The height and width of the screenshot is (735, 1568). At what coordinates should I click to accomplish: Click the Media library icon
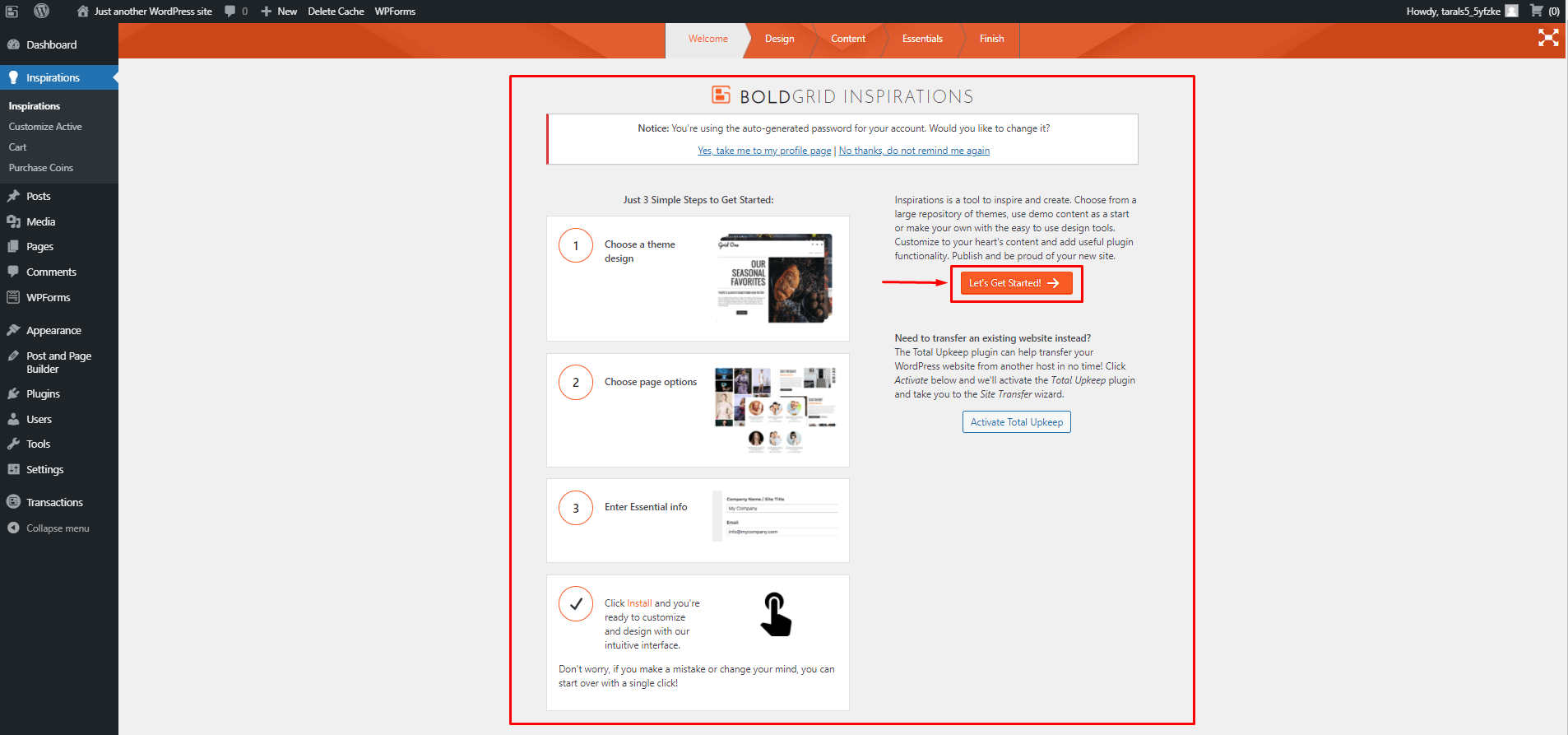pos(13,221)
